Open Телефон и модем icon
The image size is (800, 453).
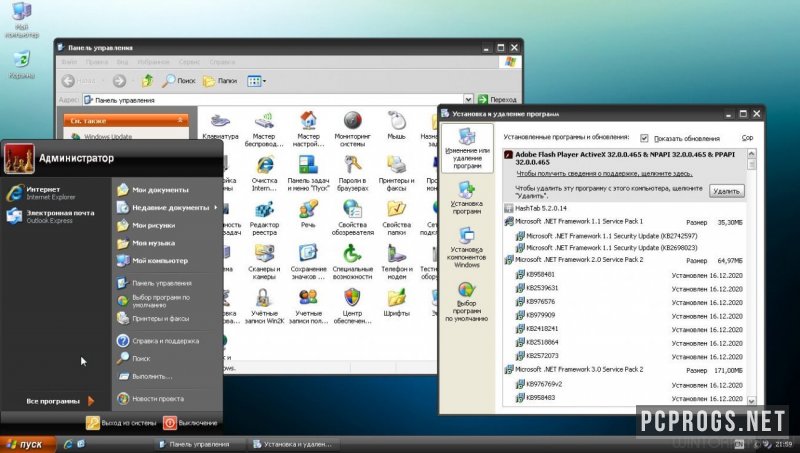point(396,262)
